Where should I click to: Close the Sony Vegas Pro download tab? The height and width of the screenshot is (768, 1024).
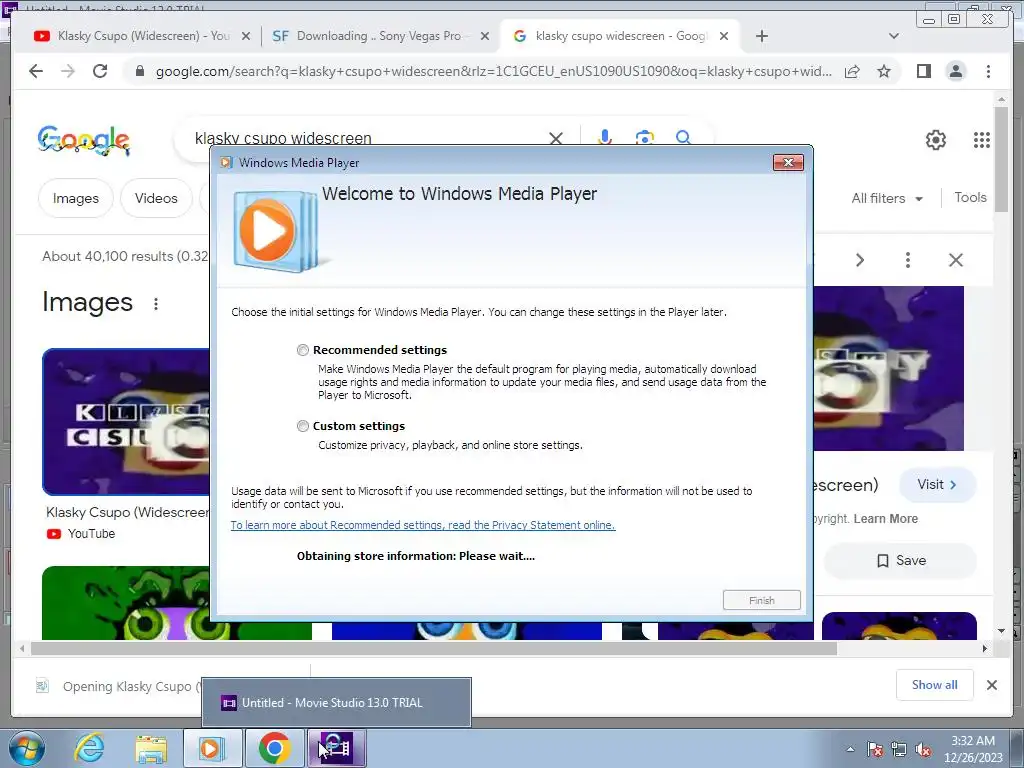[x=485, y=37]
